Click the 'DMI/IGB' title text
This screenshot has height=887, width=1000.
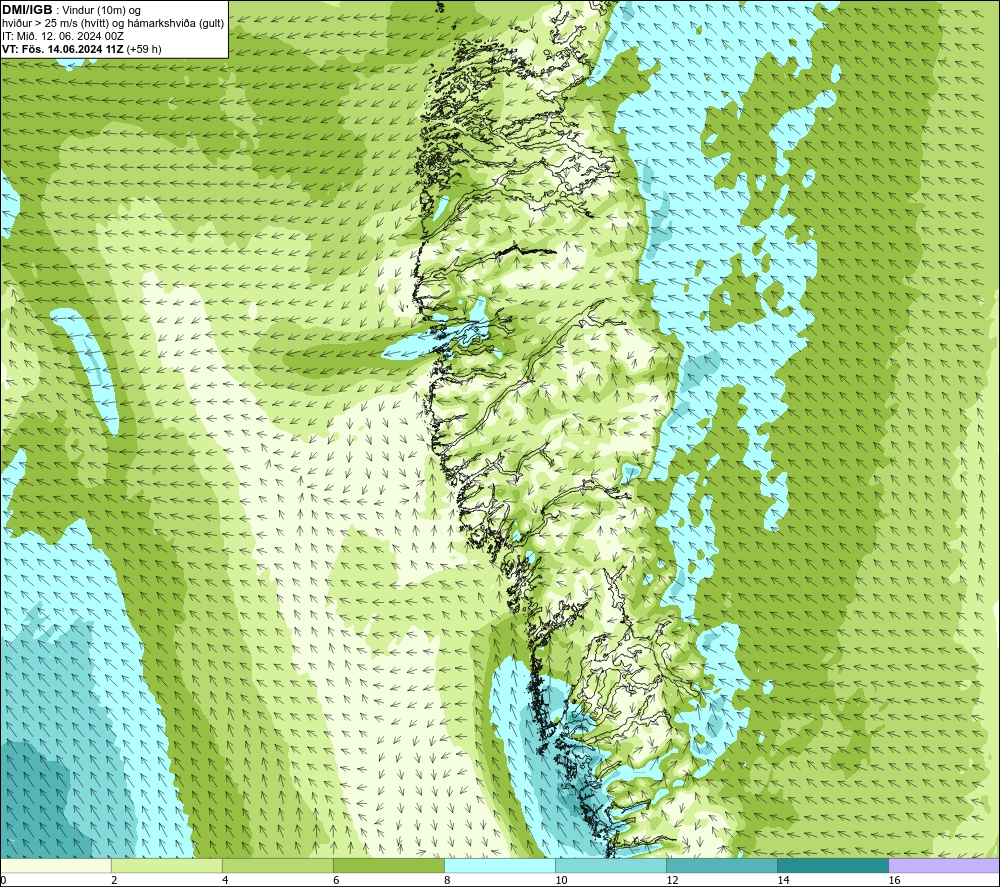[27, 10]
